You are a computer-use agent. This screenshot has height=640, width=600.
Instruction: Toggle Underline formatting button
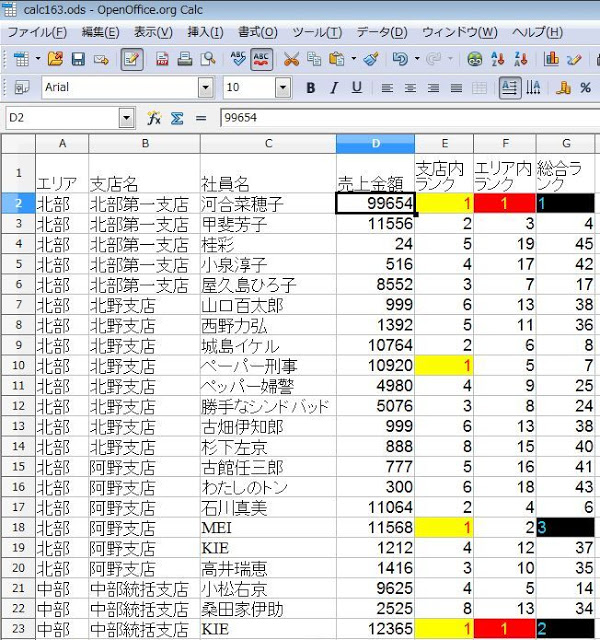(x=356, y=88)
